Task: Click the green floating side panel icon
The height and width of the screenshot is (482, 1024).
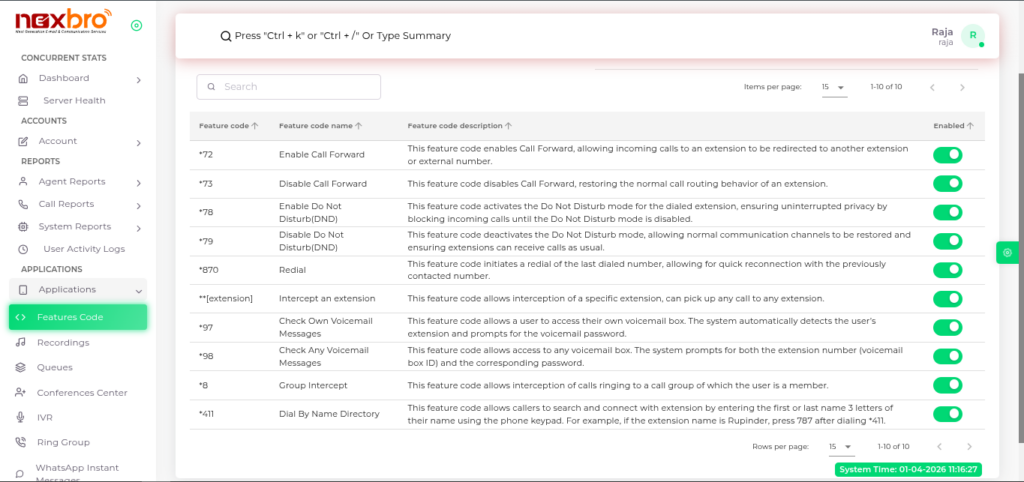Action: click(1007, 253)
